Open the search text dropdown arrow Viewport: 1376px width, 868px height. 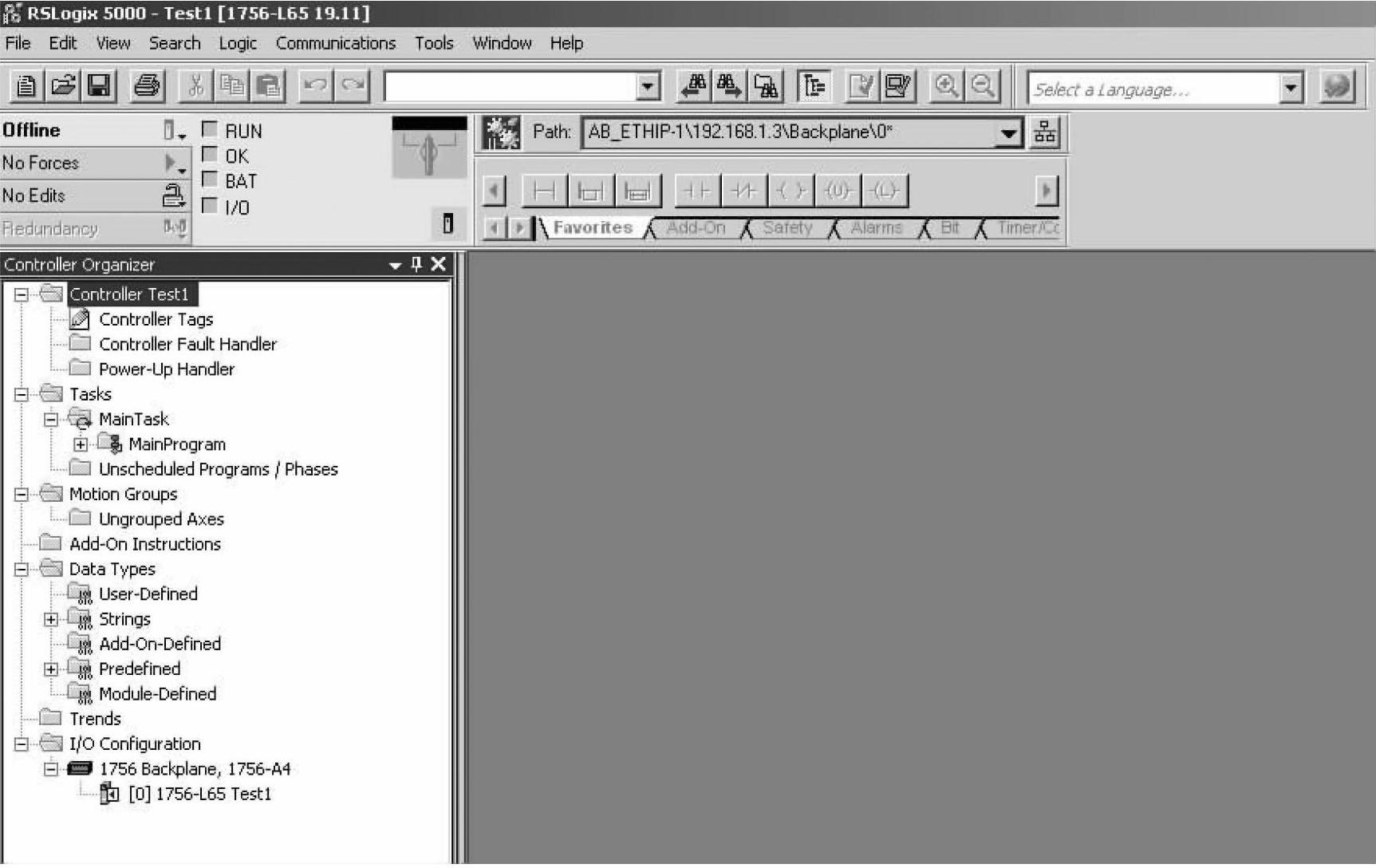click(649, 86)
